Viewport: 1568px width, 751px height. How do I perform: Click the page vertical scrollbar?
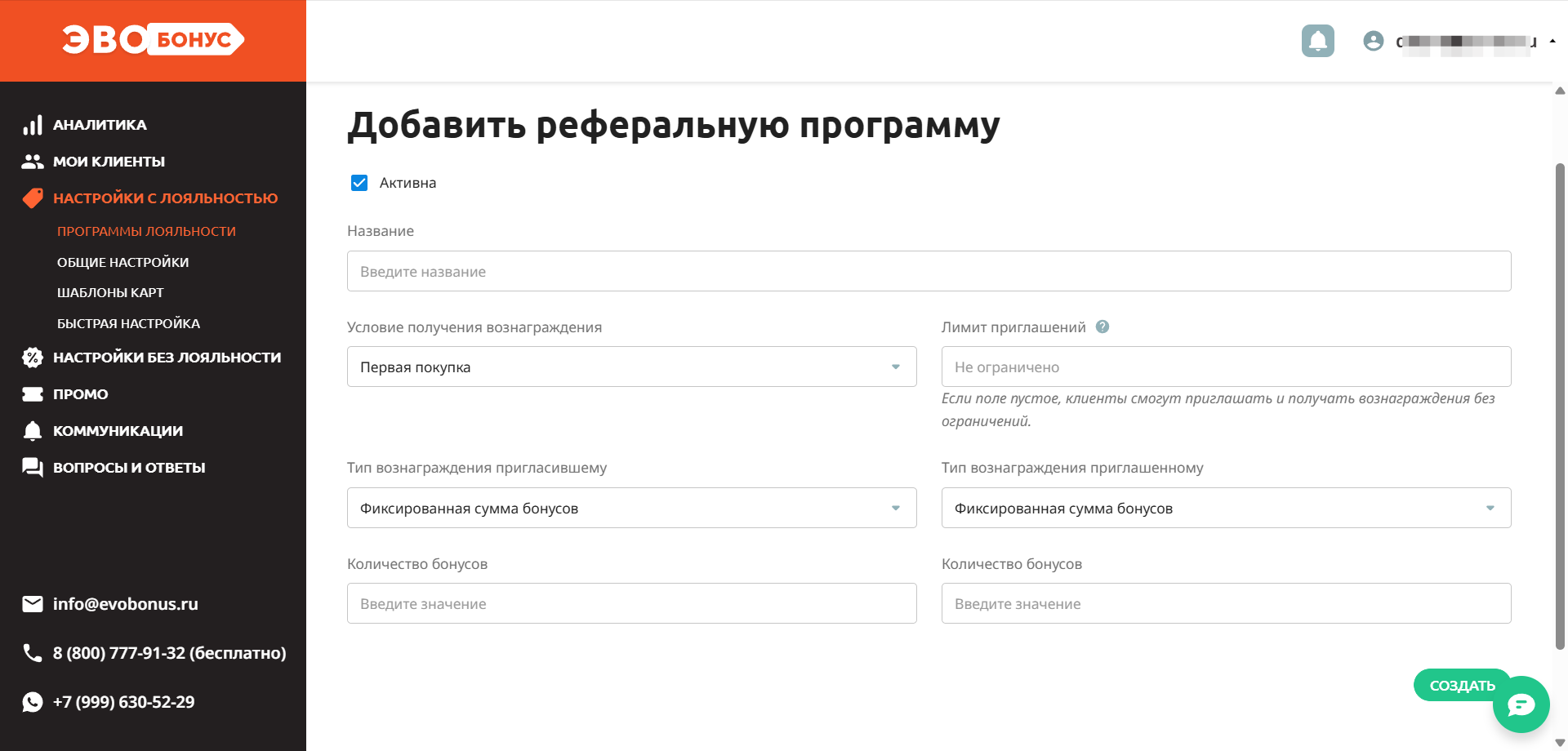(1560, 406)
